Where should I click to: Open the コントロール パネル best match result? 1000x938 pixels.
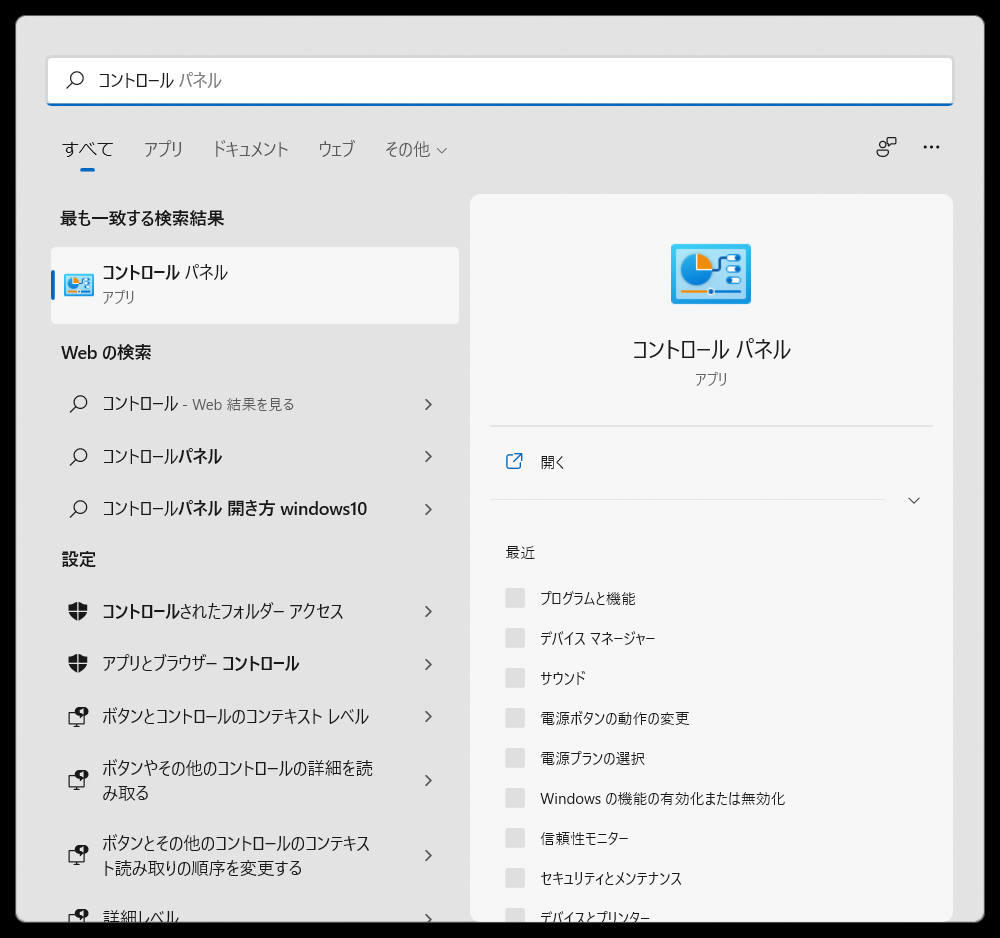click(254, 285)
